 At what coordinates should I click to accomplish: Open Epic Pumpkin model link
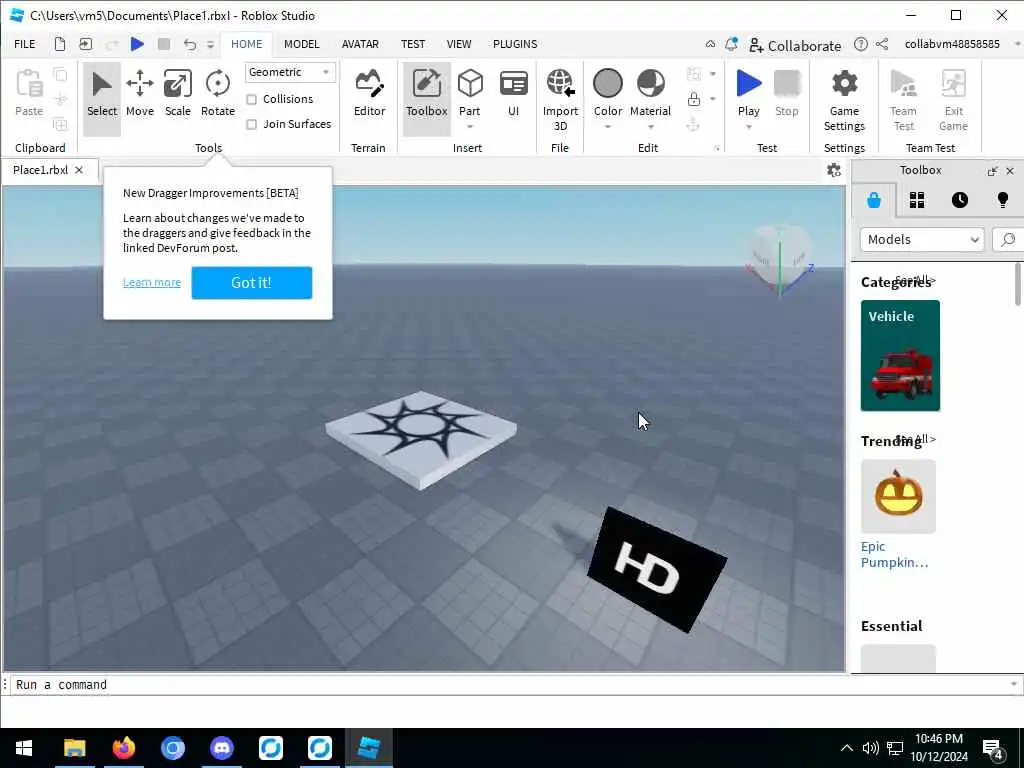pyautogui.click(x=894, y=554)
